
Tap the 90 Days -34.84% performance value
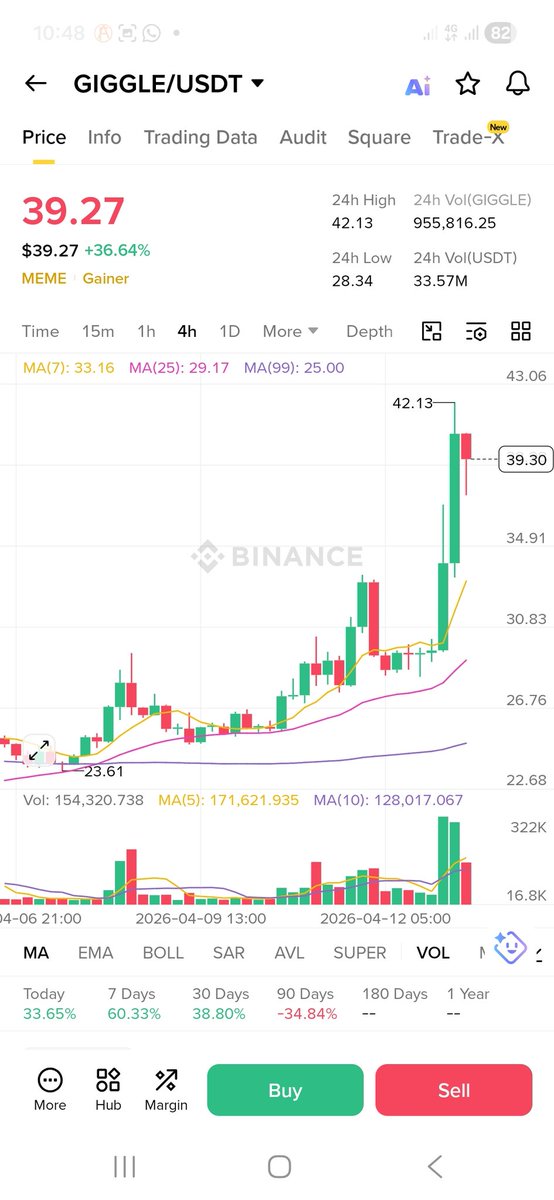(x=307, y=1013)
